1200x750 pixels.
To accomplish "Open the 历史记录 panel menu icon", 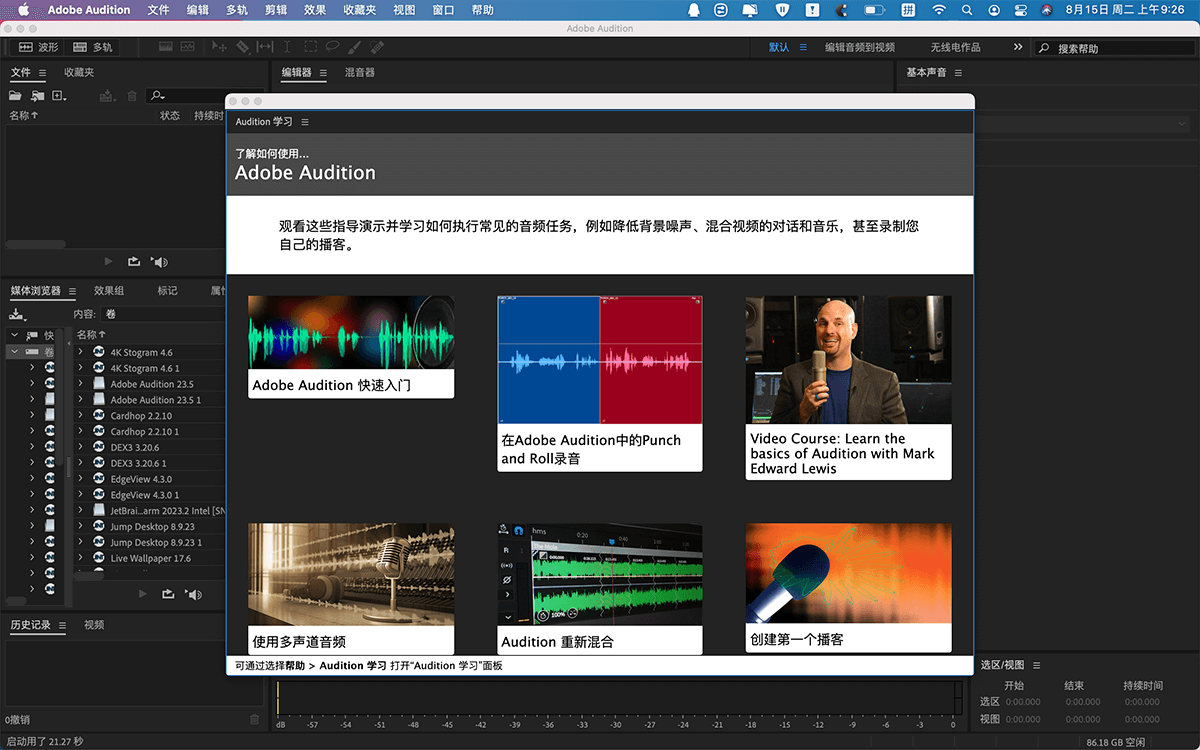I will 62,625.
